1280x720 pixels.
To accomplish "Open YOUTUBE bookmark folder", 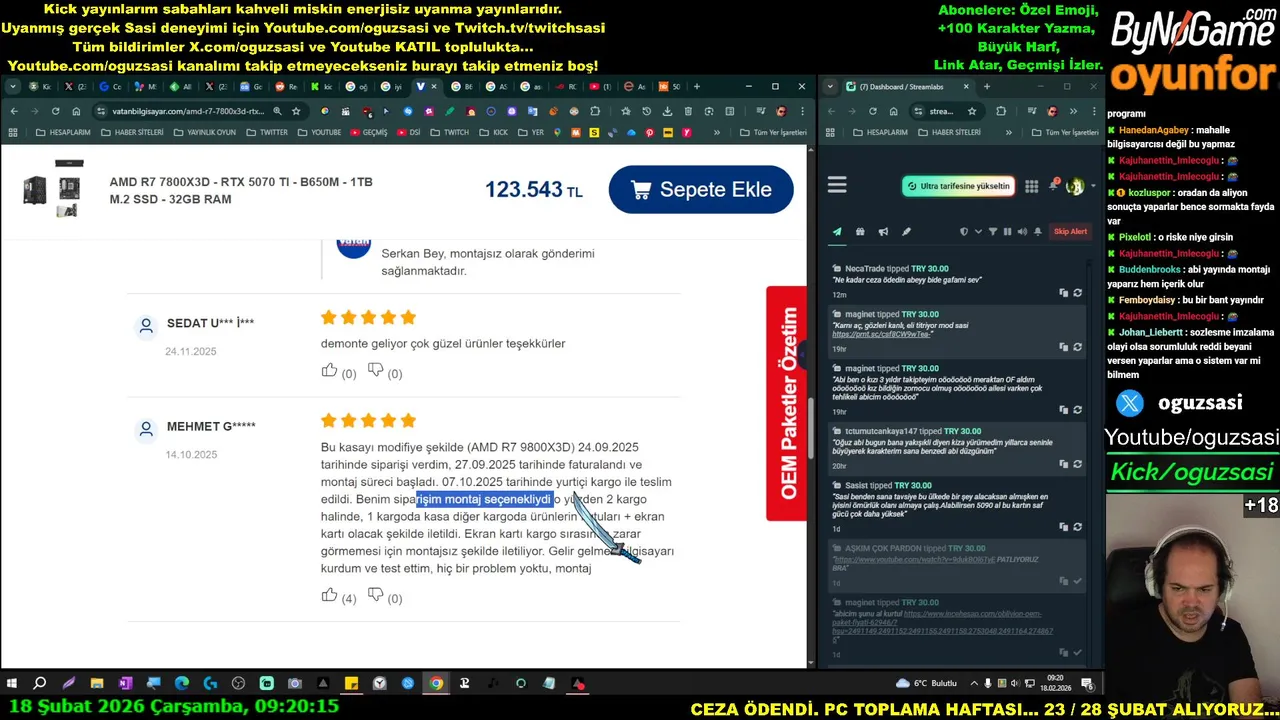I will [x=319, y=132].
